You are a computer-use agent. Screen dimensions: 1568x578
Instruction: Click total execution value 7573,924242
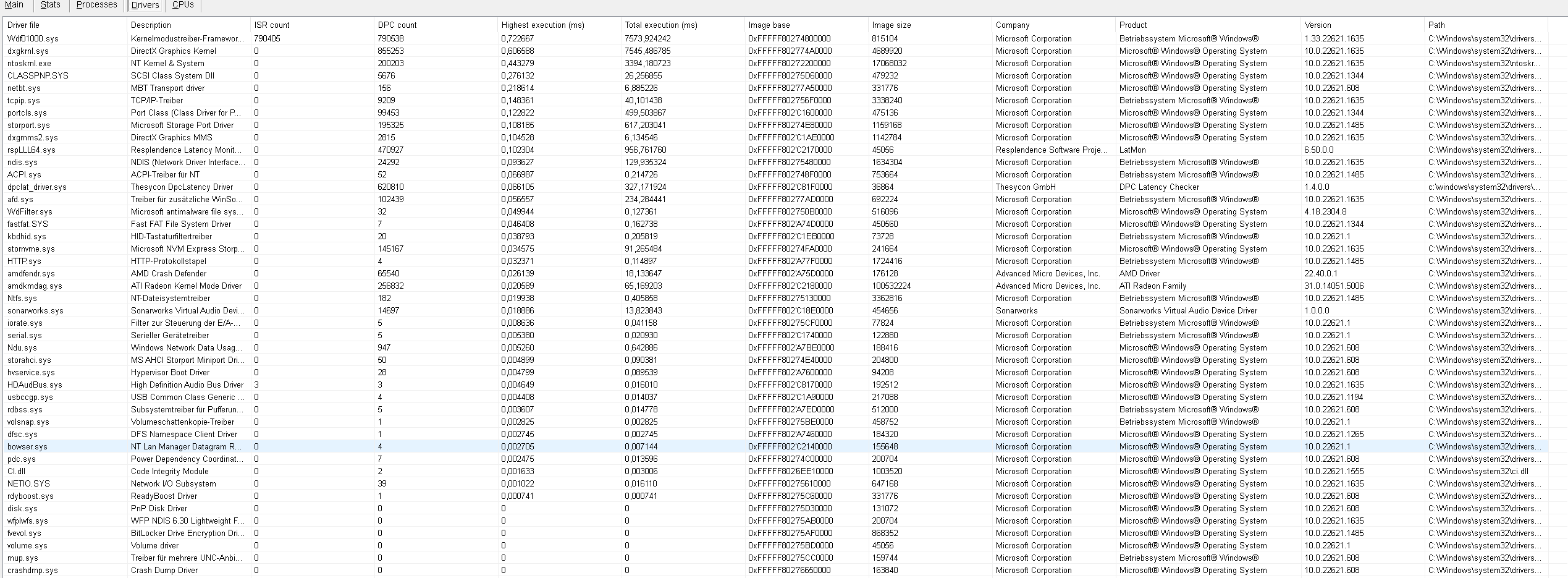(x=647, y=38)
